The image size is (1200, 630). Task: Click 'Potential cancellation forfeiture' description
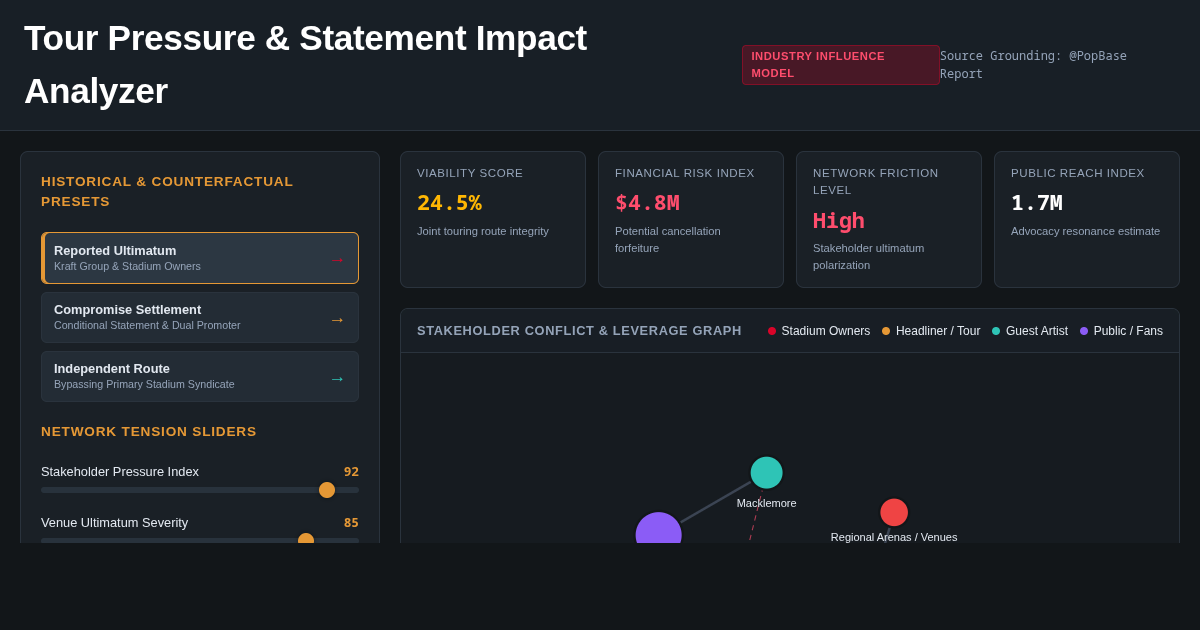pyautogui.click(x=668, y=239)
